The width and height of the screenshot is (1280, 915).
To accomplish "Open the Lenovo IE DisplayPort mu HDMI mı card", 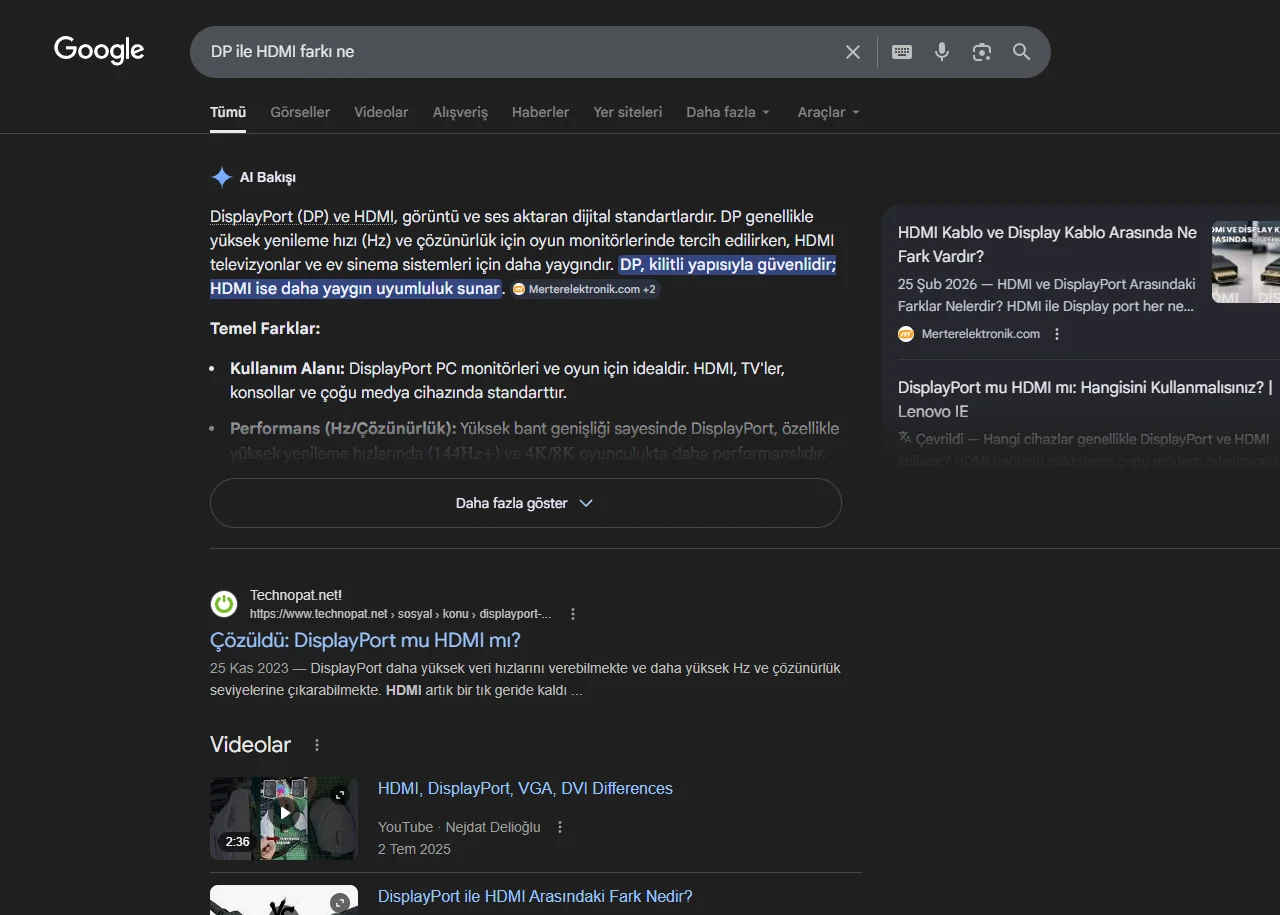I will tap(1085, 399).
